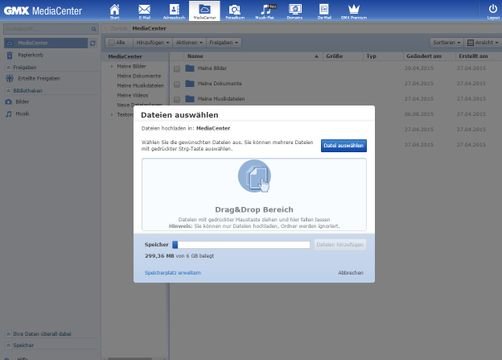Open the Bilder camera library

point(17,102)
